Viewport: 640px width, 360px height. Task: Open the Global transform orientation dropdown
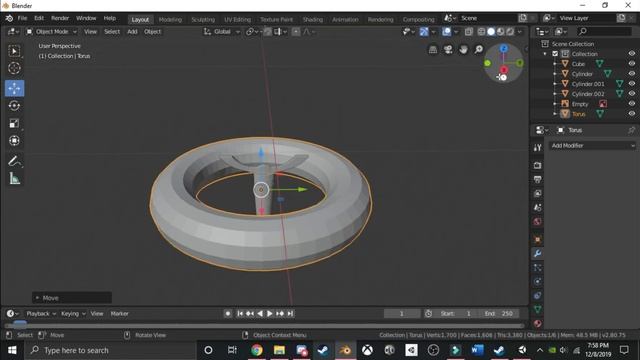click(x=222, y=31)
